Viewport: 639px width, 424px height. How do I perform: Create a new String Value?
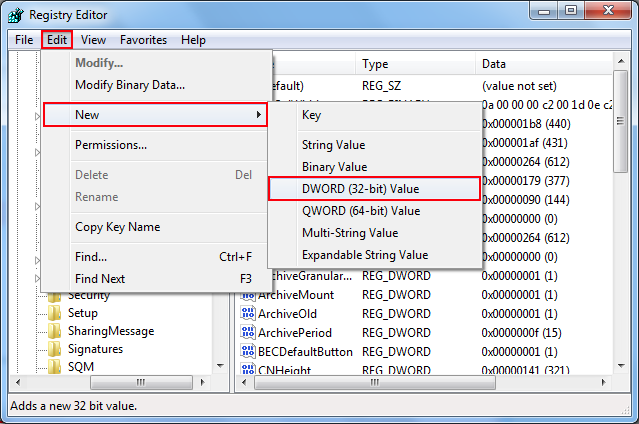(x=375, y=145)
